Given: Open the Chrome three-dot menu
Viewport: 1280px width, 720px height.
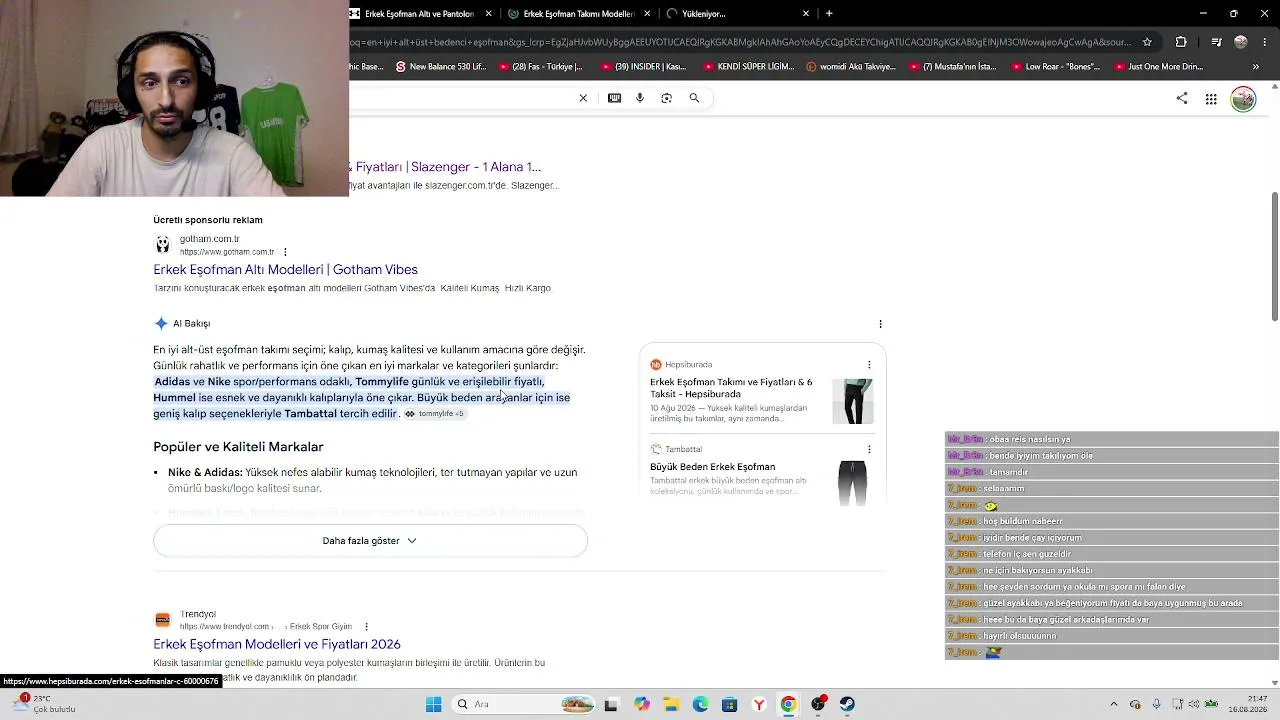Looking at the screenshot, I should [x=1265, y=42].
